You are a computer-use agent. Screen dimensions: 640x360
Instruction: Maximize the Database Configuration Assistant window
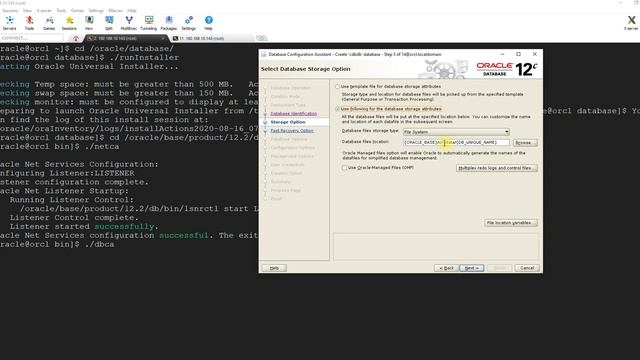[518, 54]
